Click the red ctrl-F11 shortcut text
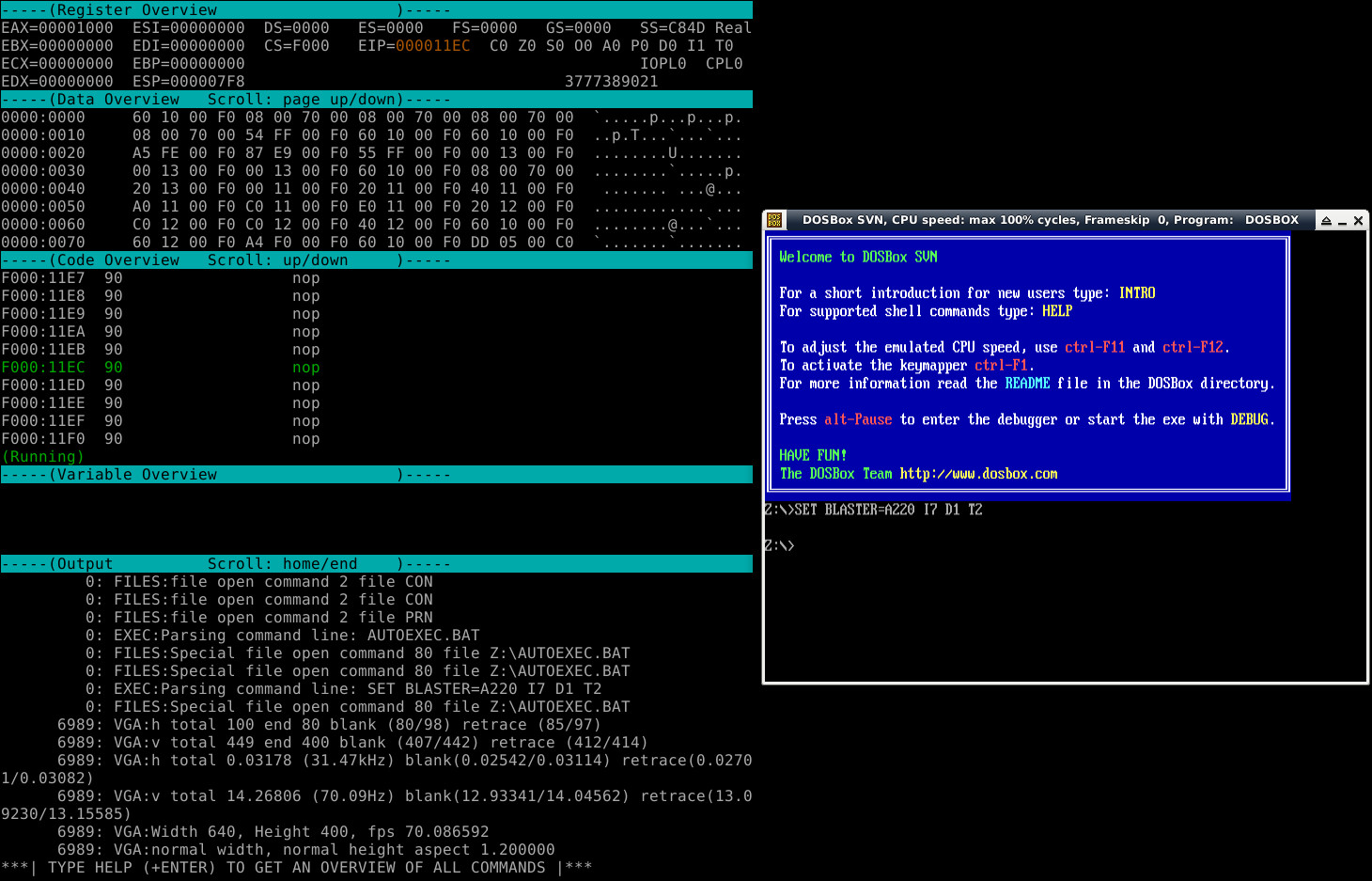Image resolution: width=1372 pixels, height=881 pixels. point(1095,347)
